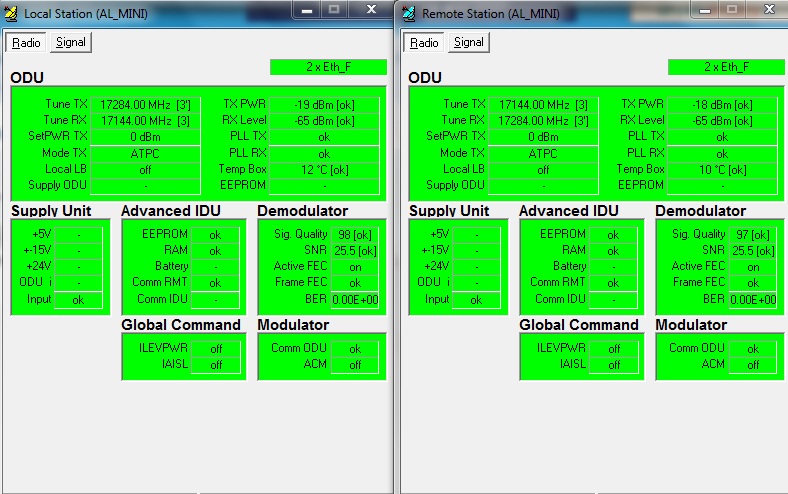Click Local Station Comm RMT ok status
The height and width of the screenshot is (494, 788).
tap(215, 283)
